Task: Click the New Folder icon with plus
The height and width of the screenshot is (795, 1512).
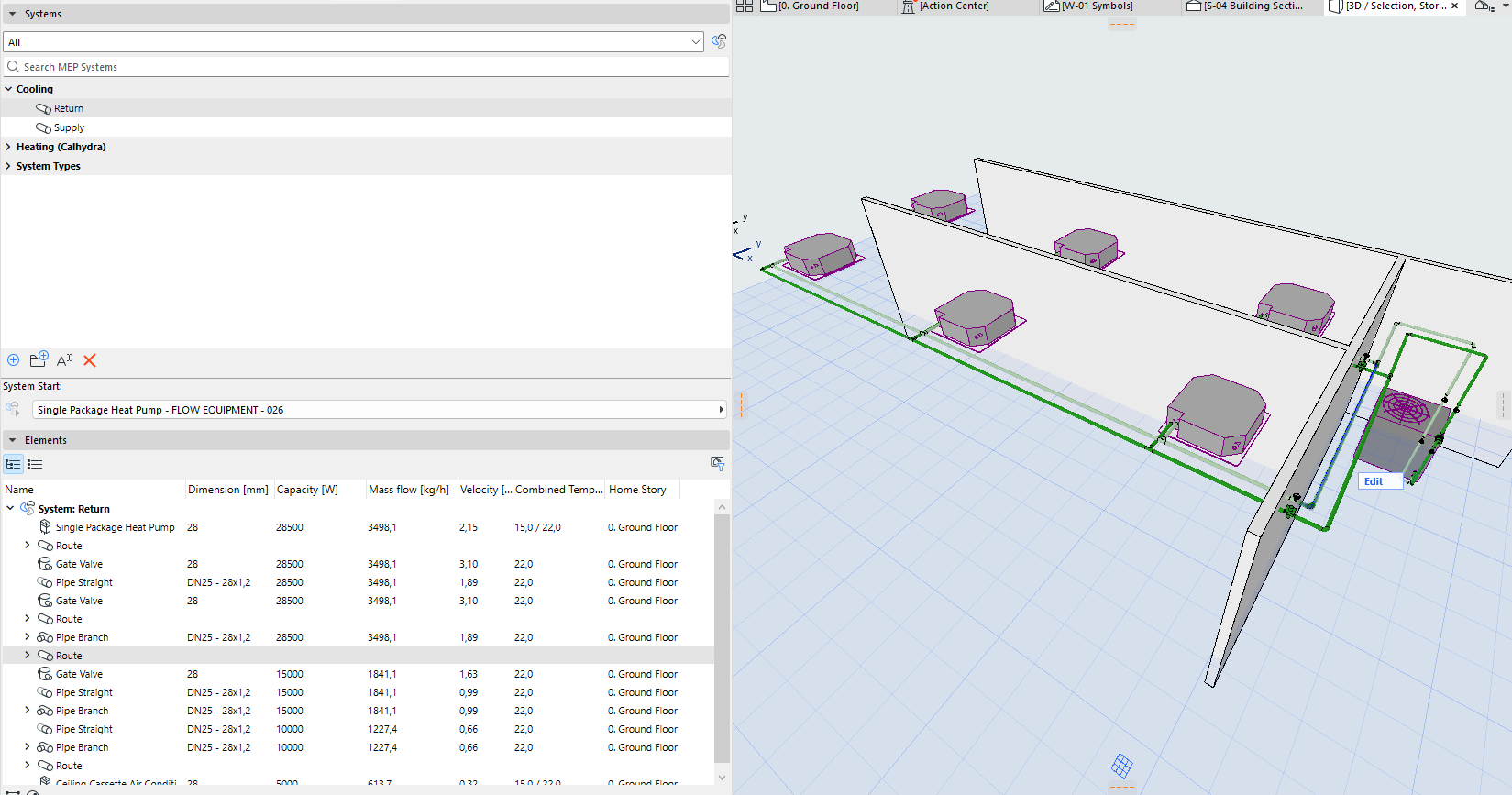Action: coord(39,359)
